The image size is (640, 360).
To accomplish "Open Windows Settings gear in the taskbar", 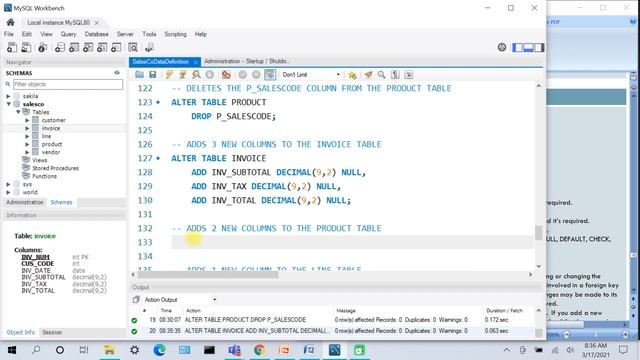I will 134,350.
